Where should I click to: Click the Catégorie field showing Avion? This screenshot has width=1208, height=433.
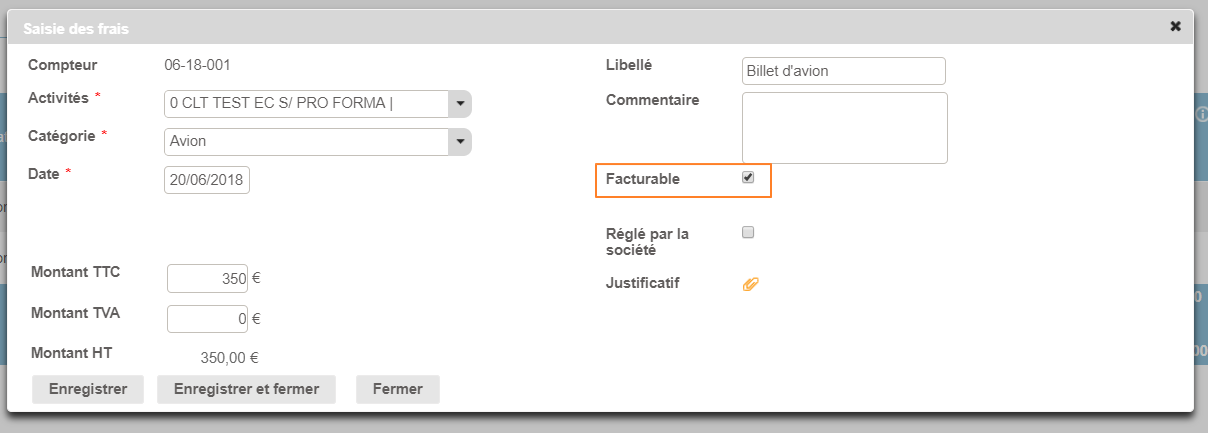306,142
